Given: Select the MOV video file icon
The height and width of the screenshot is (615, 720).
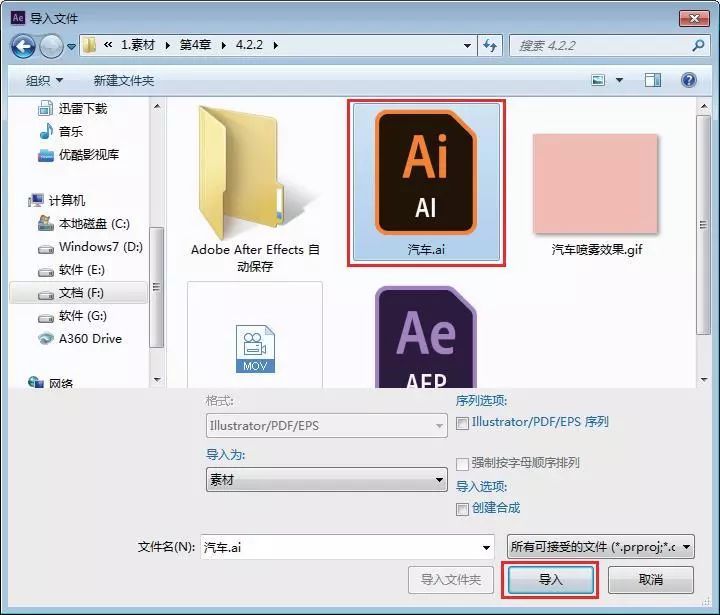Looking at the screenshot, I should [x=255, y=349].
